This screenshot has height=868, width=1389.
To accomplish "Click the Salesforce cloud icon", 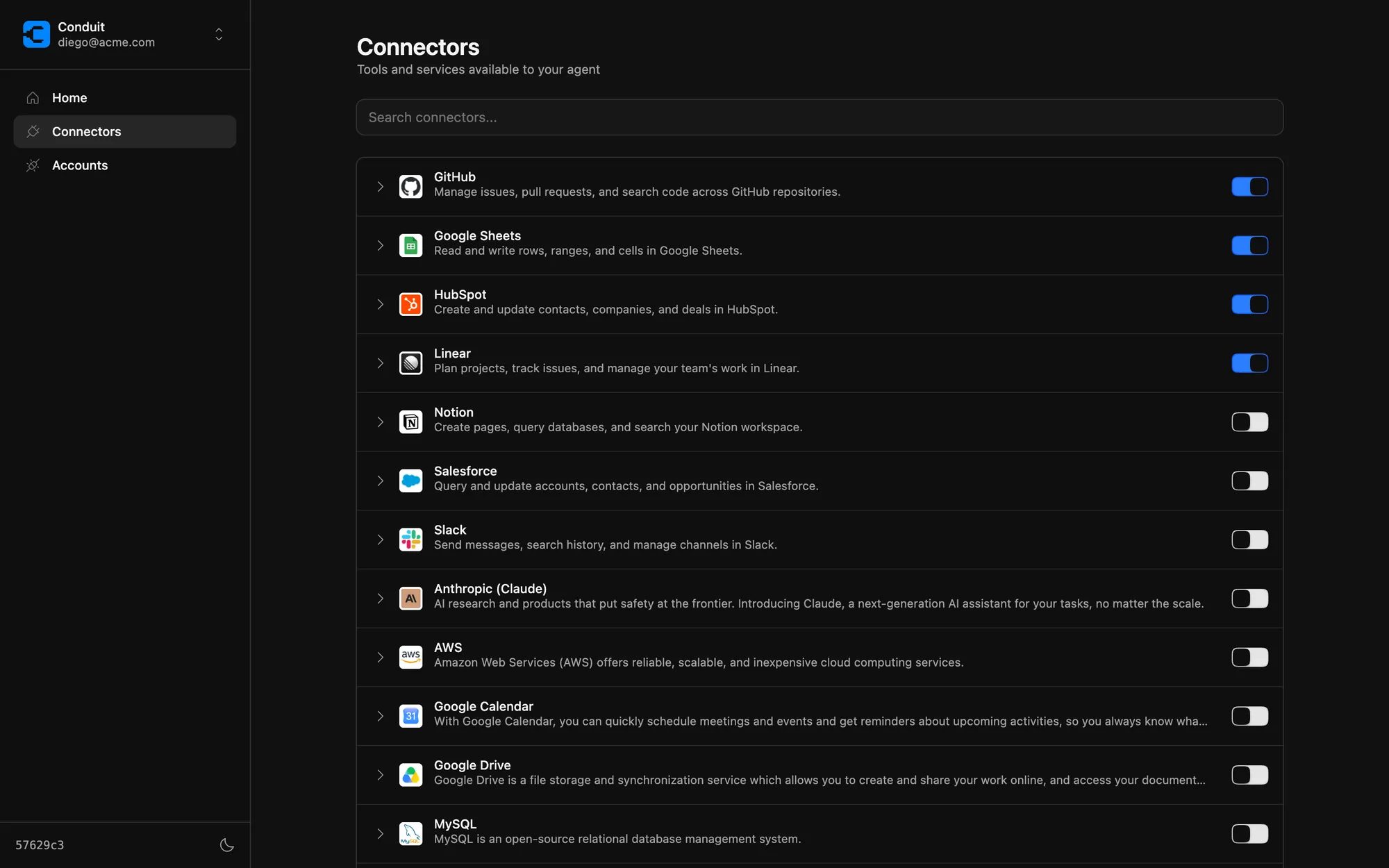I will 410,481.
